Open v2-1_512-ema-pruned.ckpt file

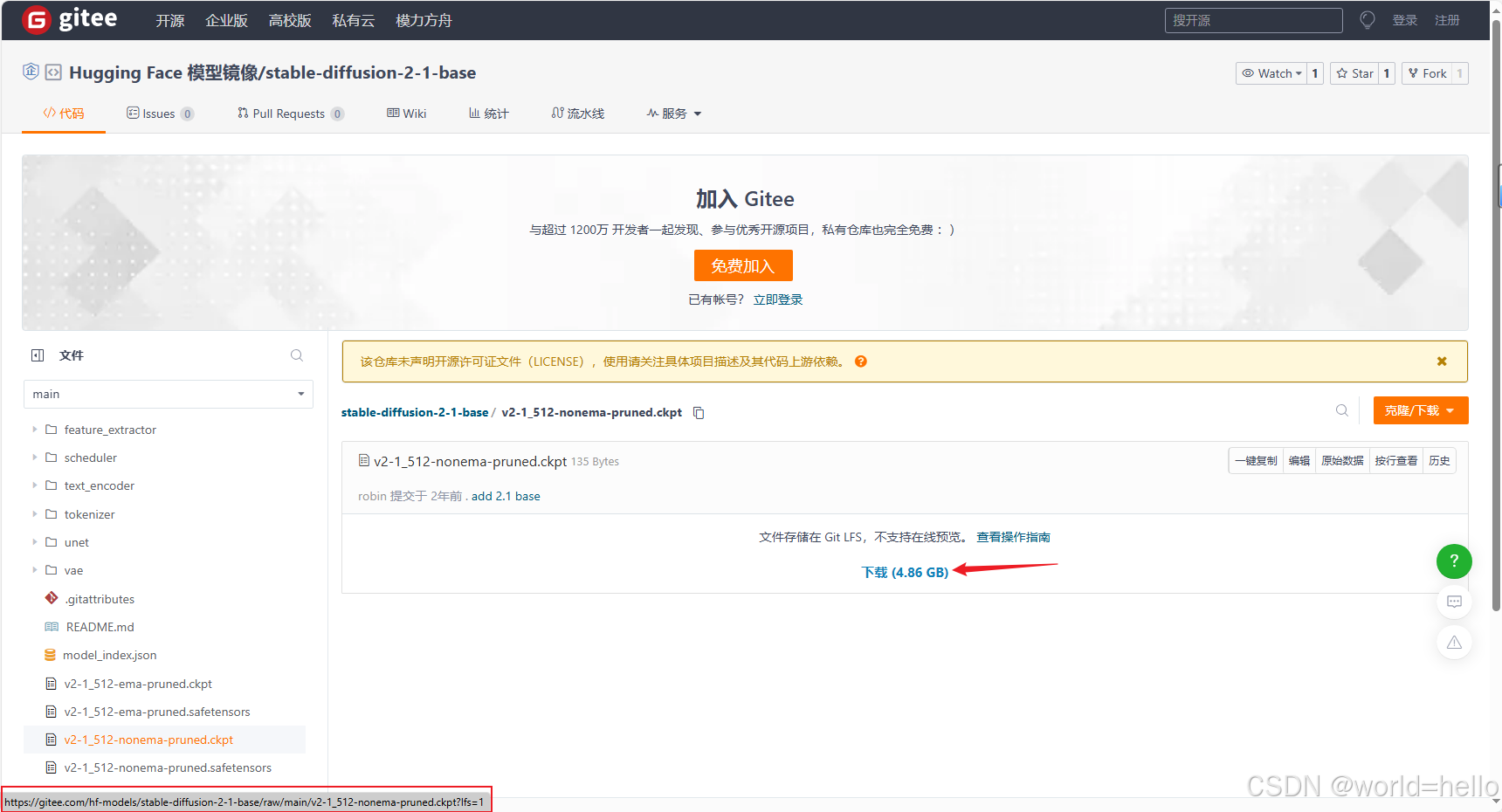(x=138, y=684)
